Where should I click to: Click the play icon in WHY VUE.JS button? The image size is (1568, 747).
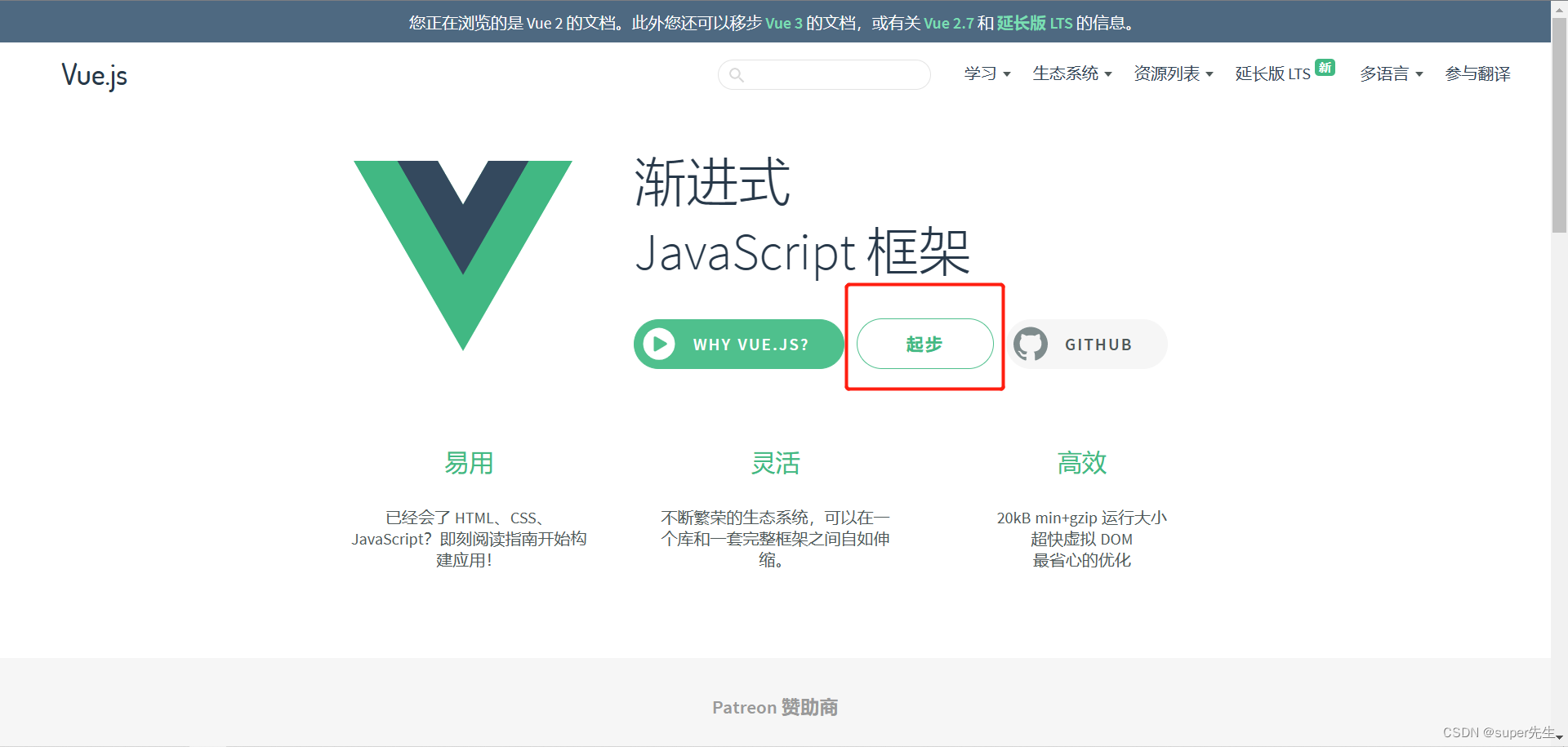659,345
